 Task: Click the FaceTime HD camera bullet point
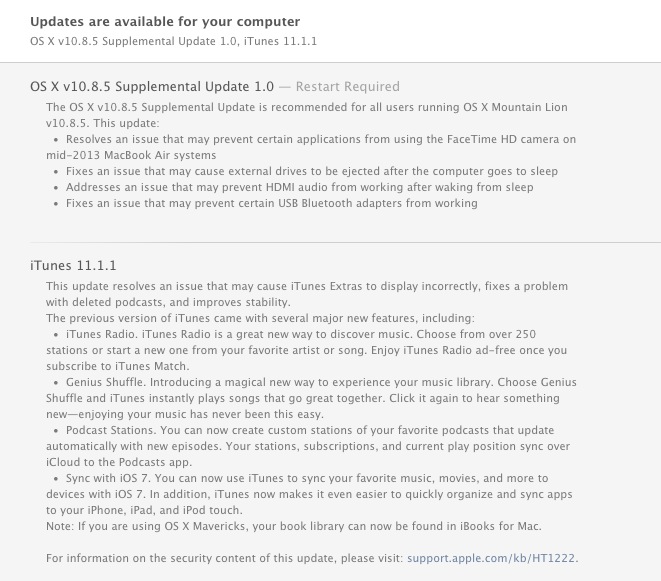click(x=300, y=148)
